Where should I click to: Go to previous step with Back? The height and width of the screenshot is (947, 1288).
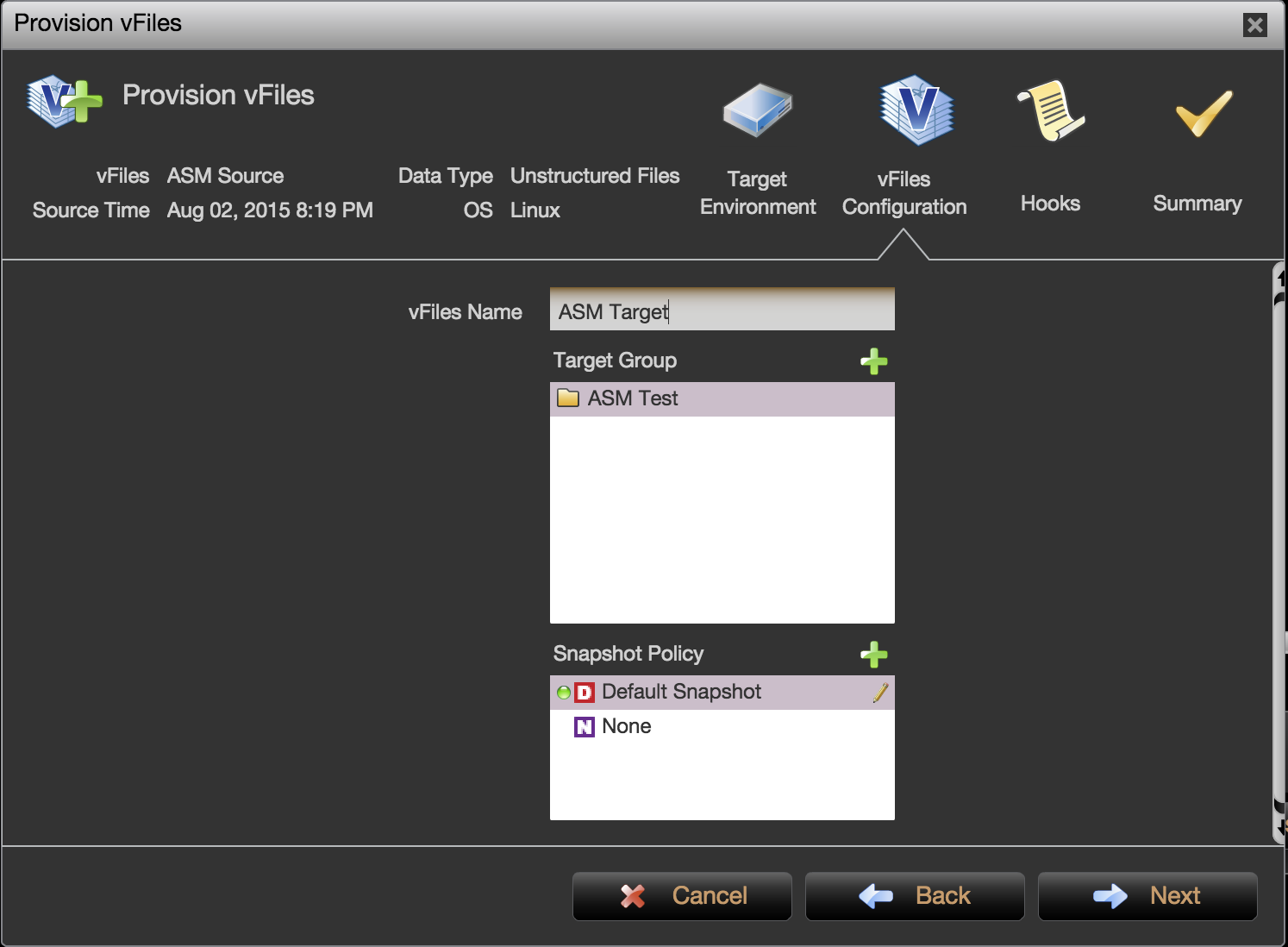pyautogui.click(x=915, y=896)
